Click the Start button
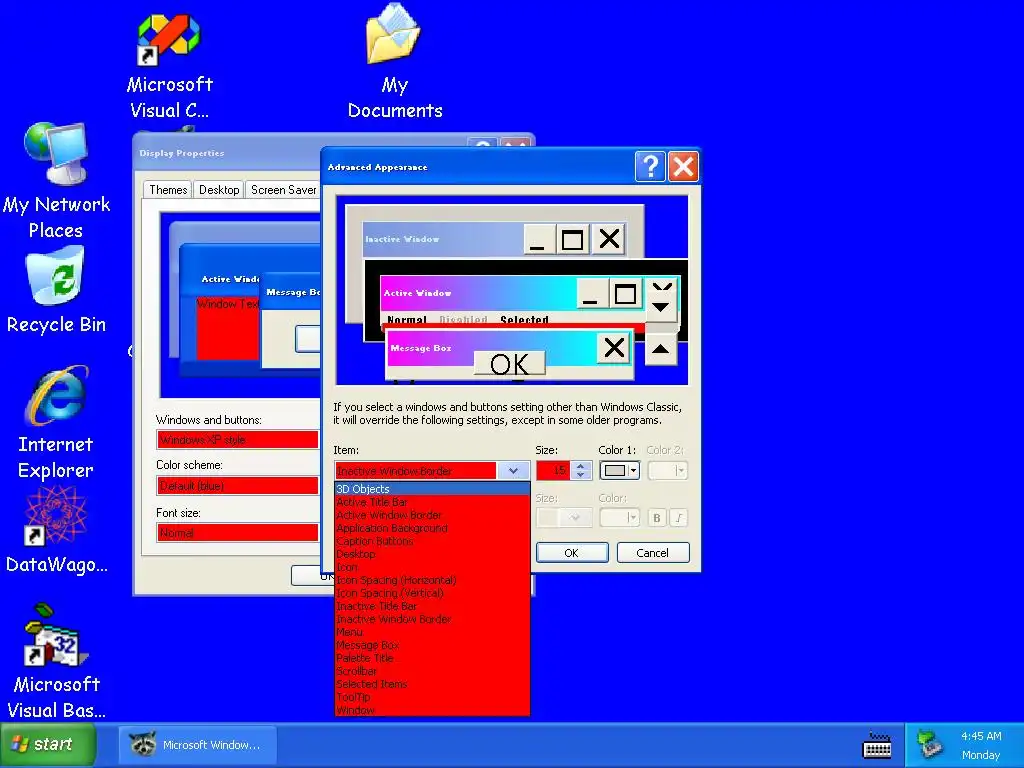This screenshot has height=768, width=1024. (48, 744)
